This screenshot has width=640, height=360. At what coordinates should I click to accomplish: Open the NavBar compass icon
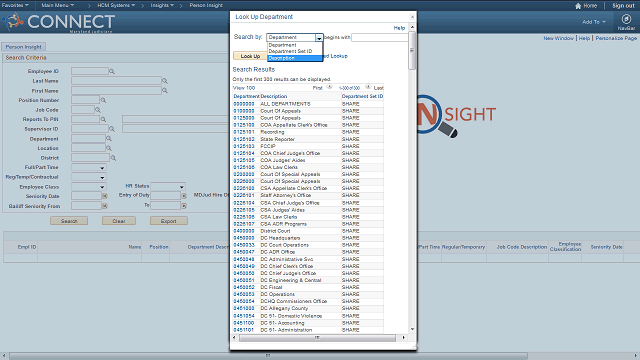pyautogui.click(x=626, y=19)
